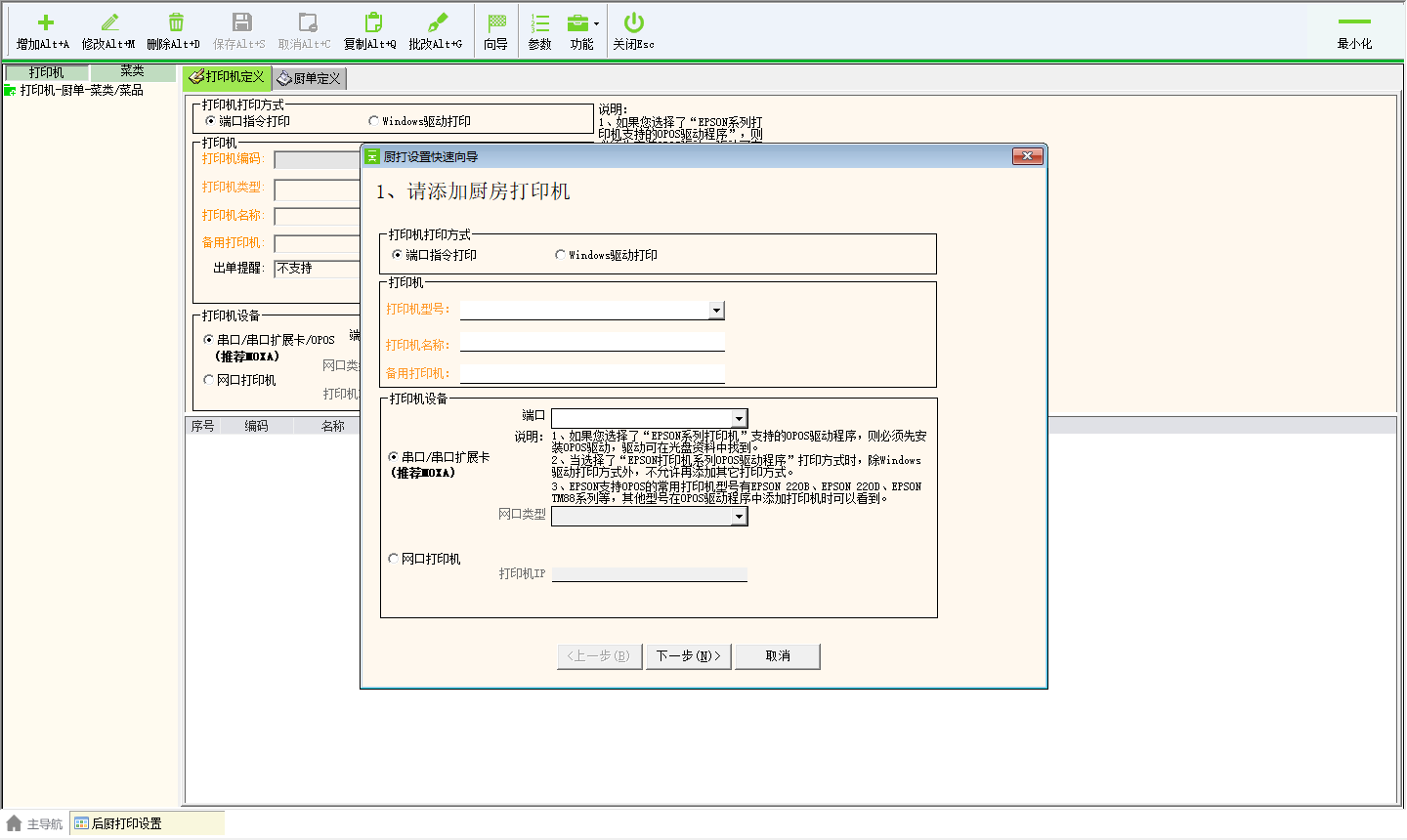1407x840 pixels.
Task: Click the 名称 column header
Action: (333, 426)
